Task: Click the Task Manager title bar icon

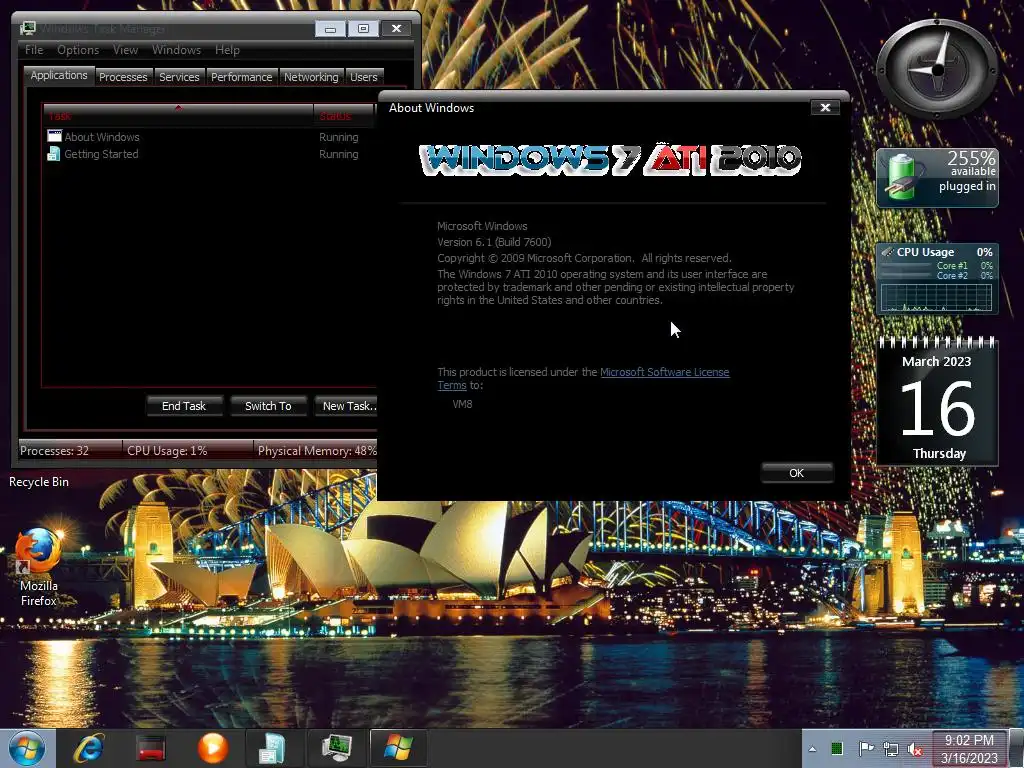Action: [28, 29]
